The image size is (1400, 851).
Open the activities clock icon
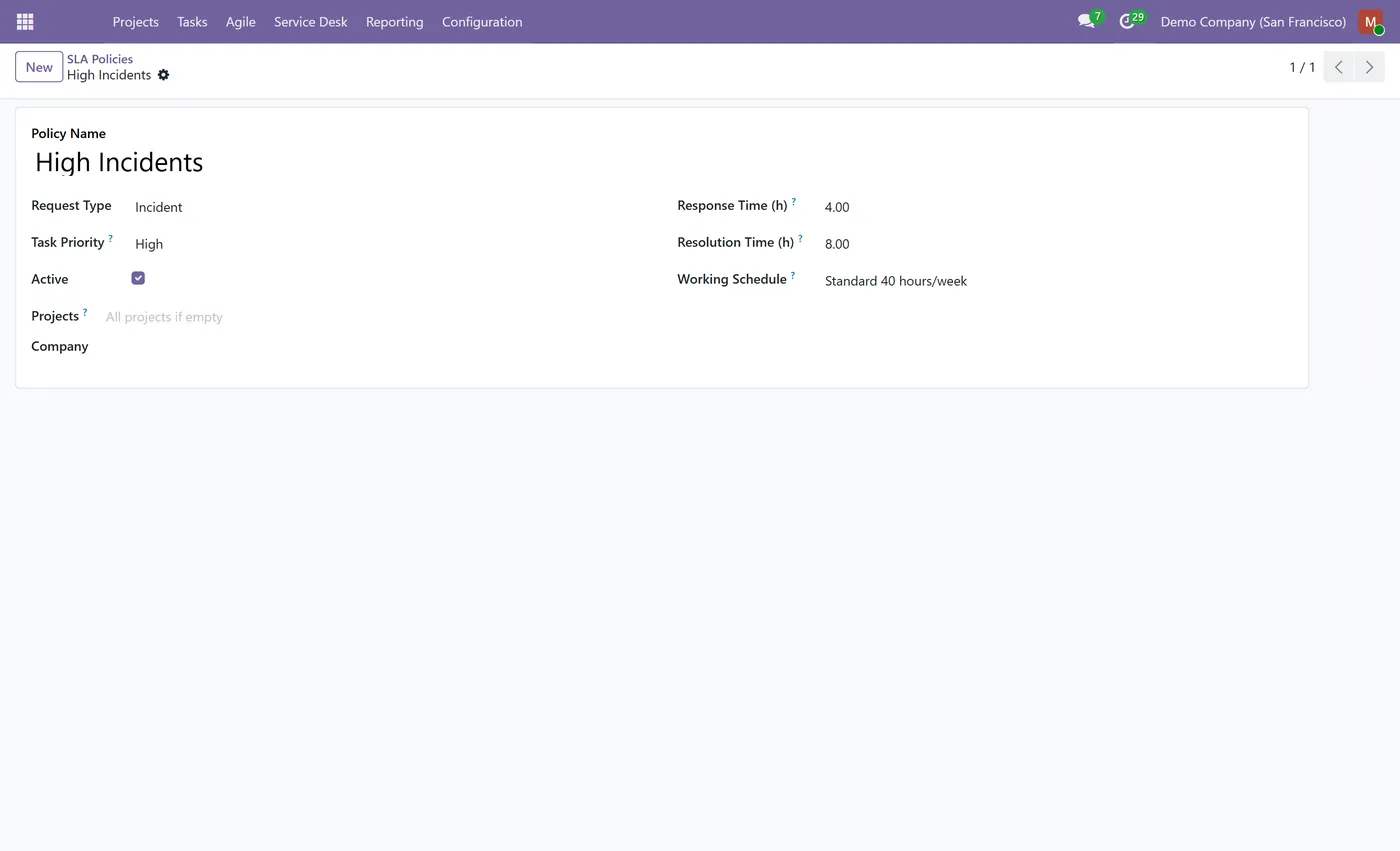(1127, 21)
